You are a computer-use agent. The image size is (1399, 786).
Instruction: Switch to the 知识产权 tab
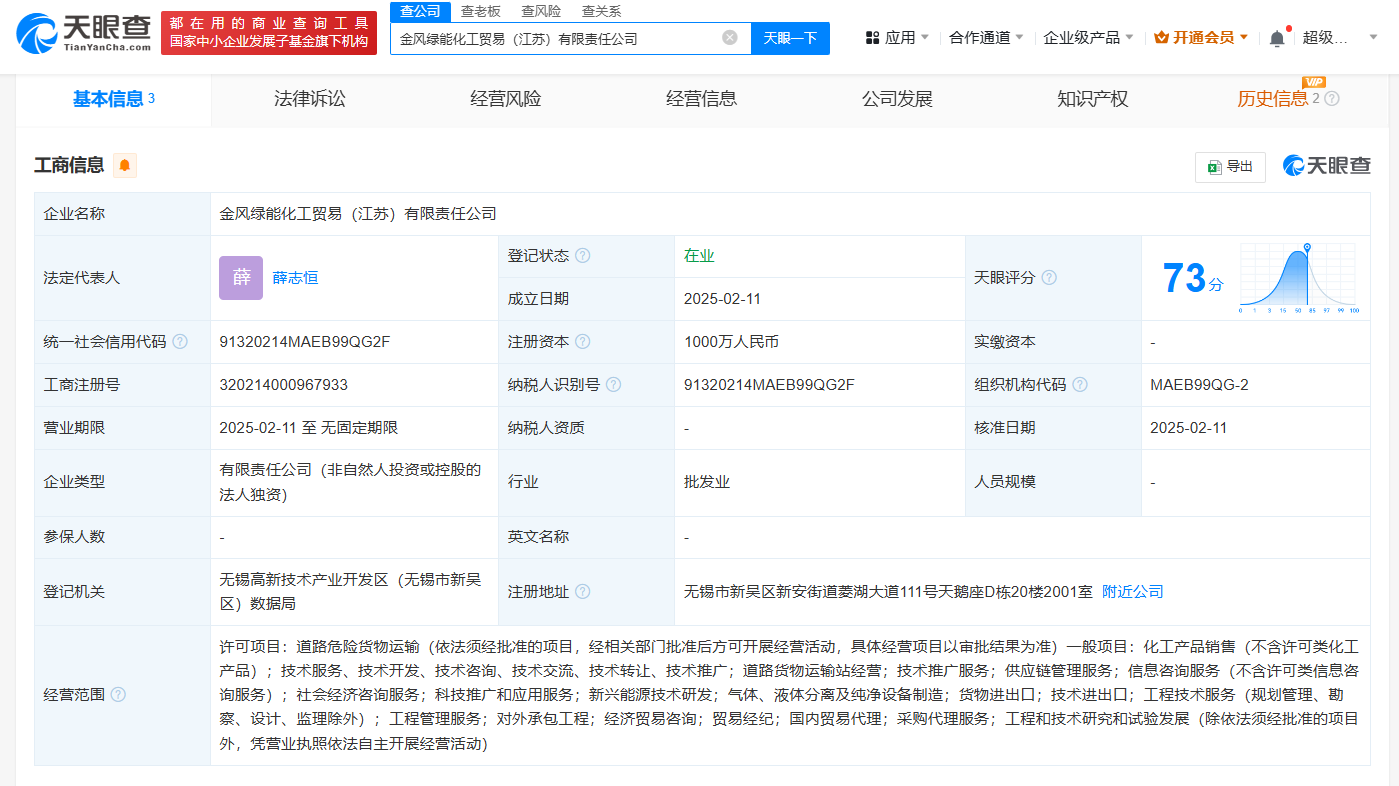click(x=1091, y=98)
